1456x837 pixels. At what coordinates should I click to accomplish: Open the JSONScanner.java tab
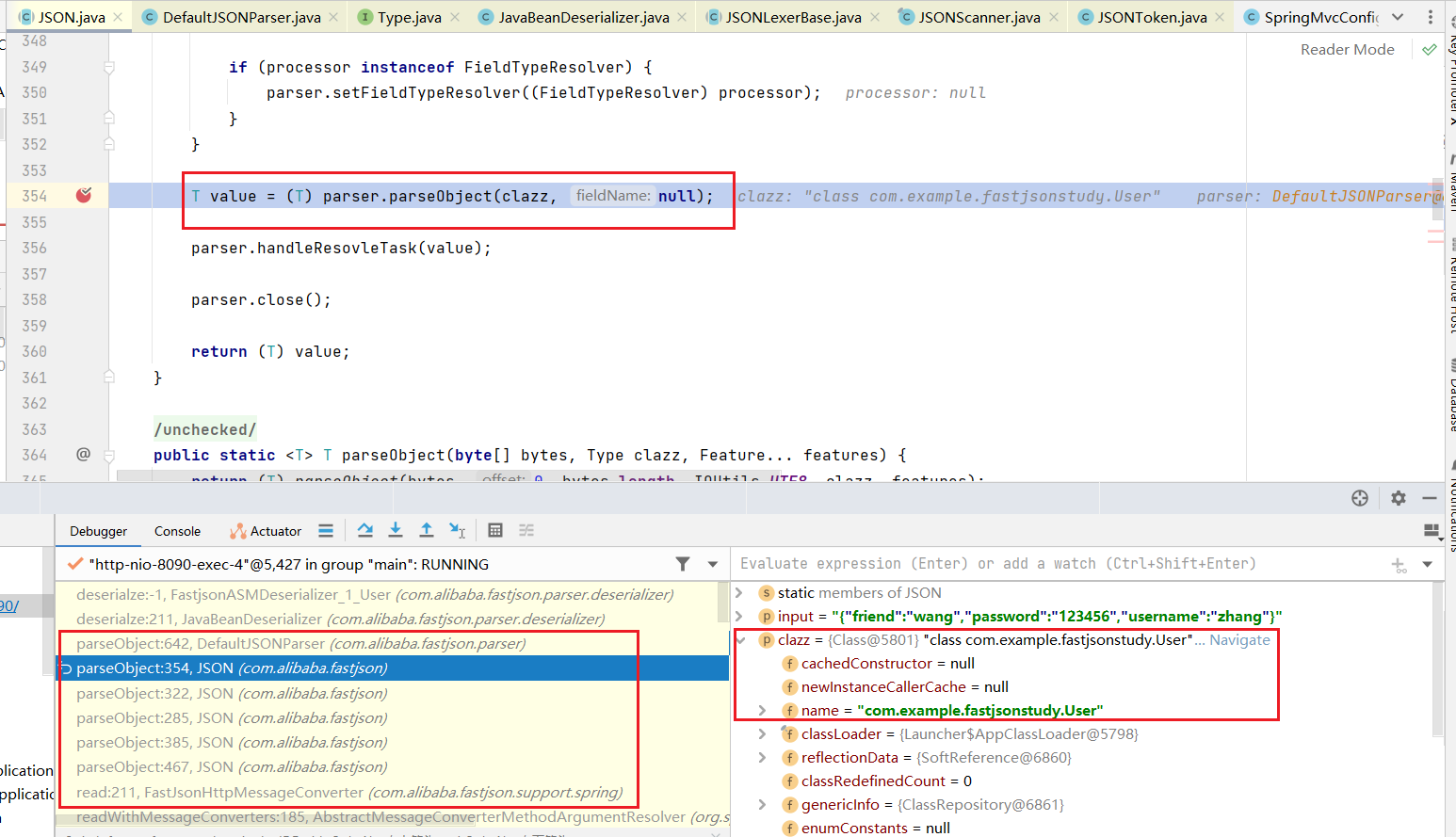979,17
